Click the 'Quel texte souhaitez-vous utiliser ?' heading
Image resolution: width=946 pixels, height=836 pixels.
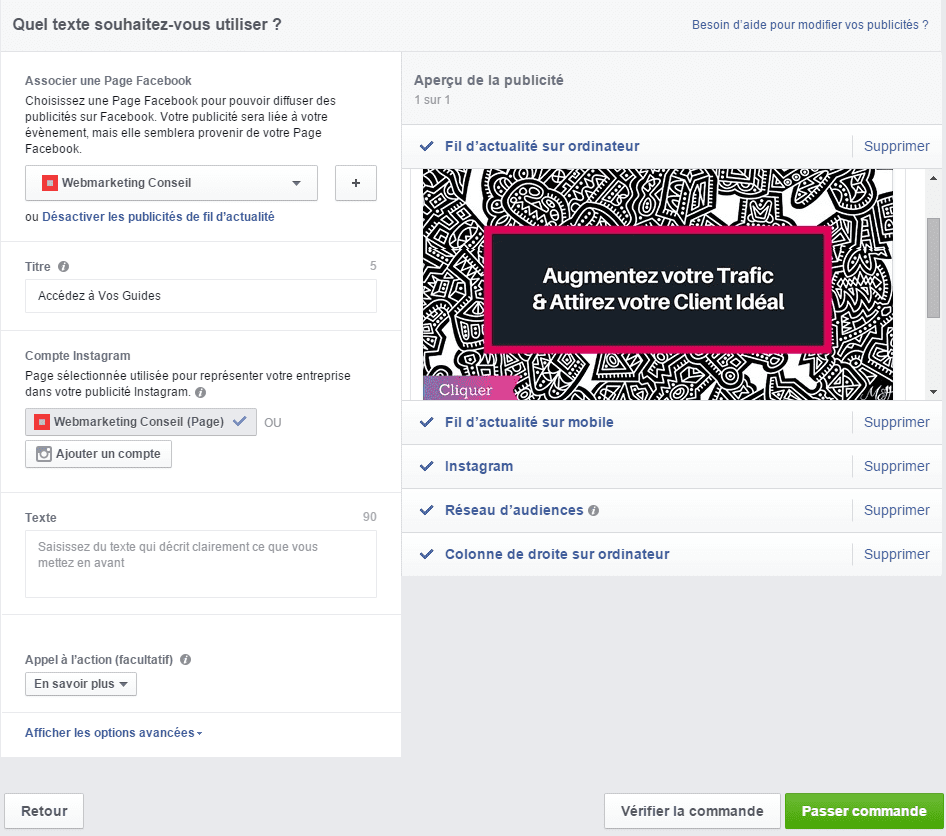(x=147, y=25)
